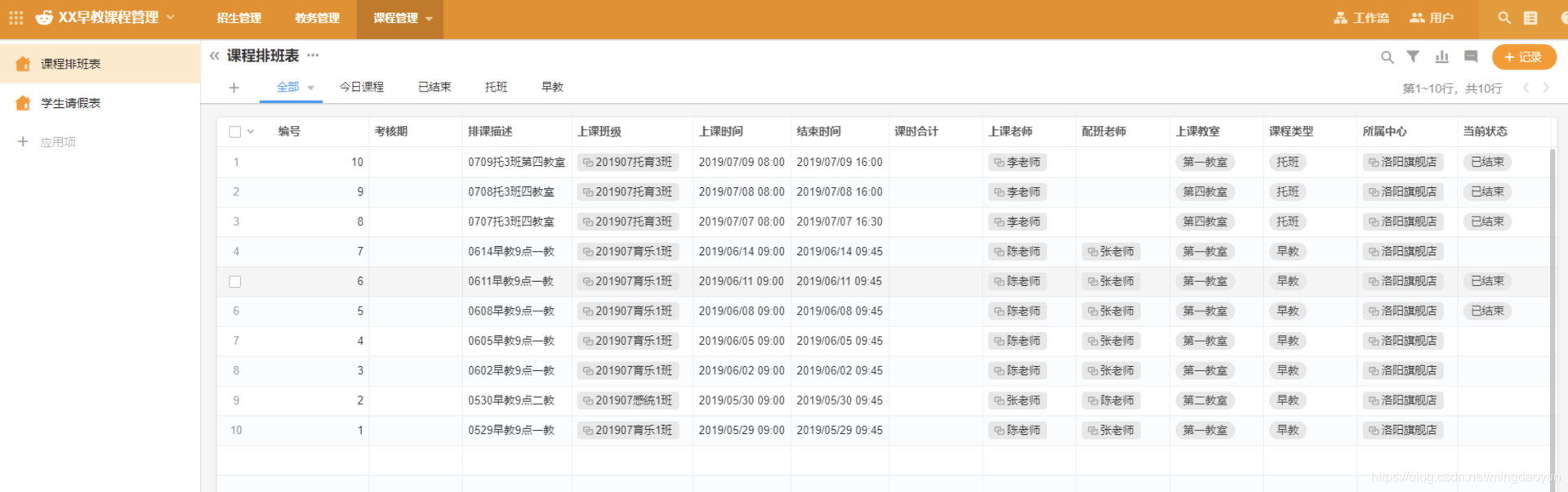Select end time 2019/07/07 16:30

(x=840, y=221)
